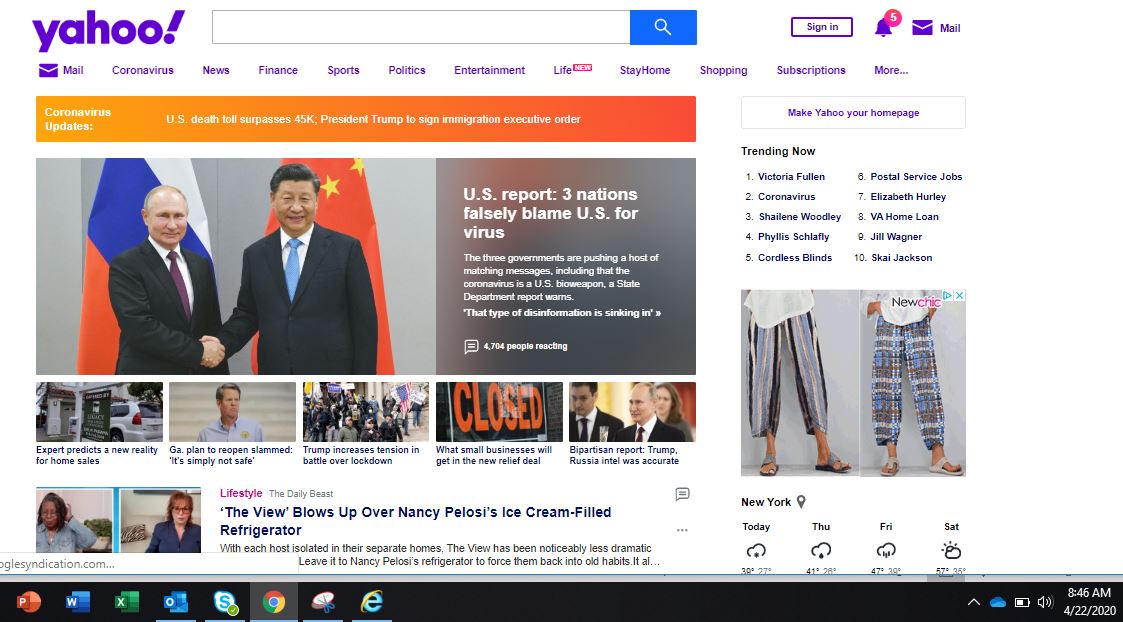The height and width of the screenshot is (622, 1123).
Task: Click the Sign in button
Action: 822,27
